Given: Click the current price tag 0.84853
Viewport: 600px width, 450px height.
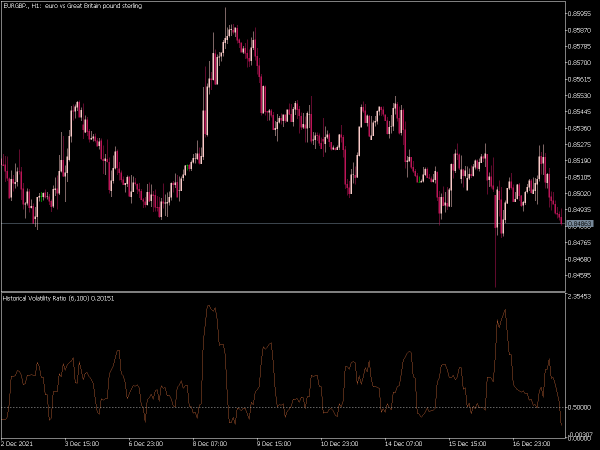Looking at the screenshot, I should pos(580,223).
